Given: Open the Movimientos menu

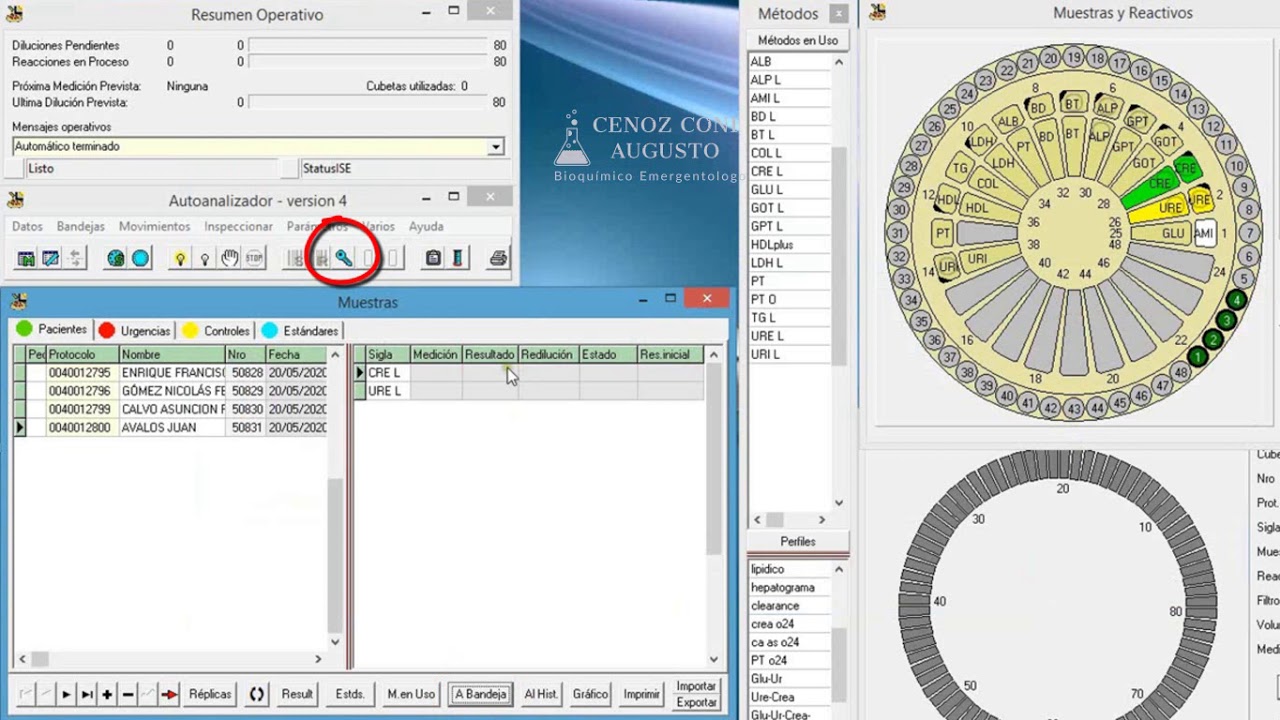Looking at the screenshot, I should 154,227.
